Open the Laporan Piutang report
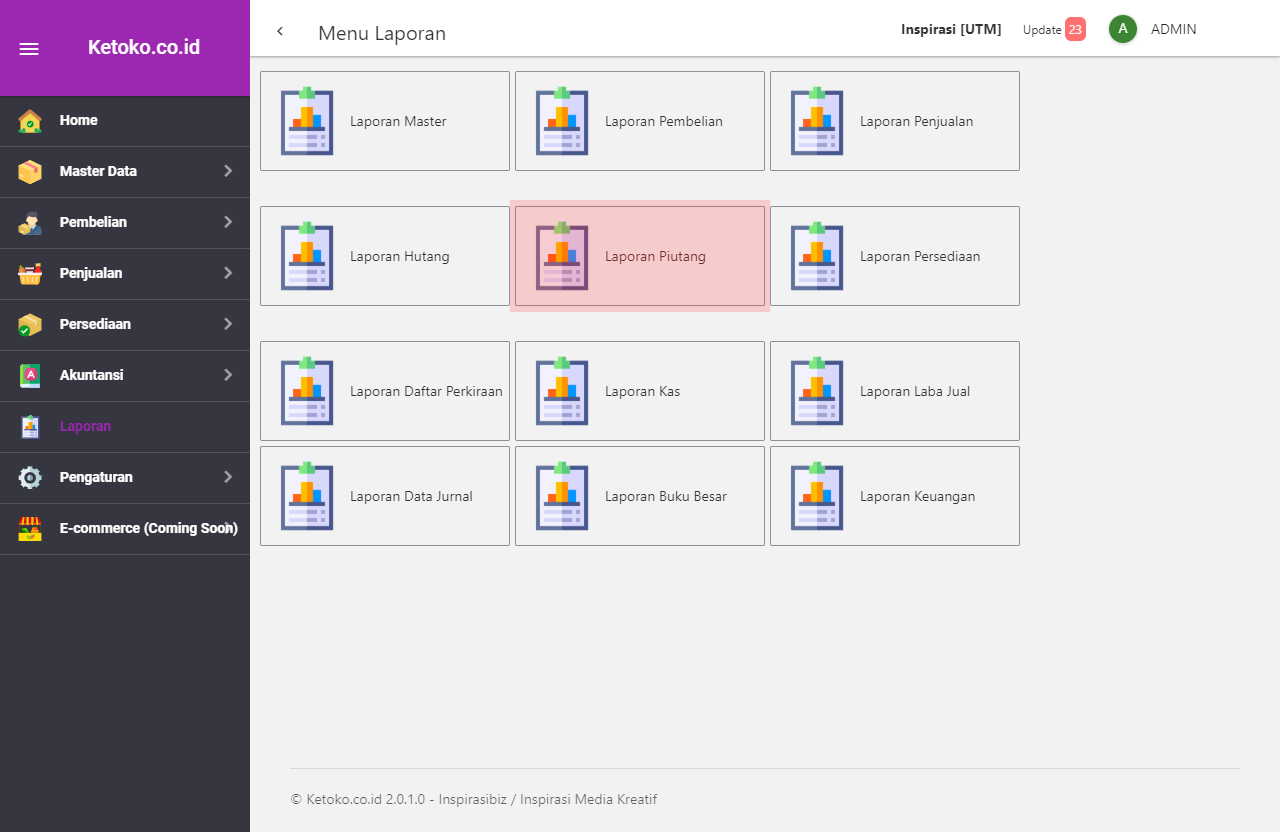Image resolution: width=1280 pixels, height=832 pixels. [640, 256]
